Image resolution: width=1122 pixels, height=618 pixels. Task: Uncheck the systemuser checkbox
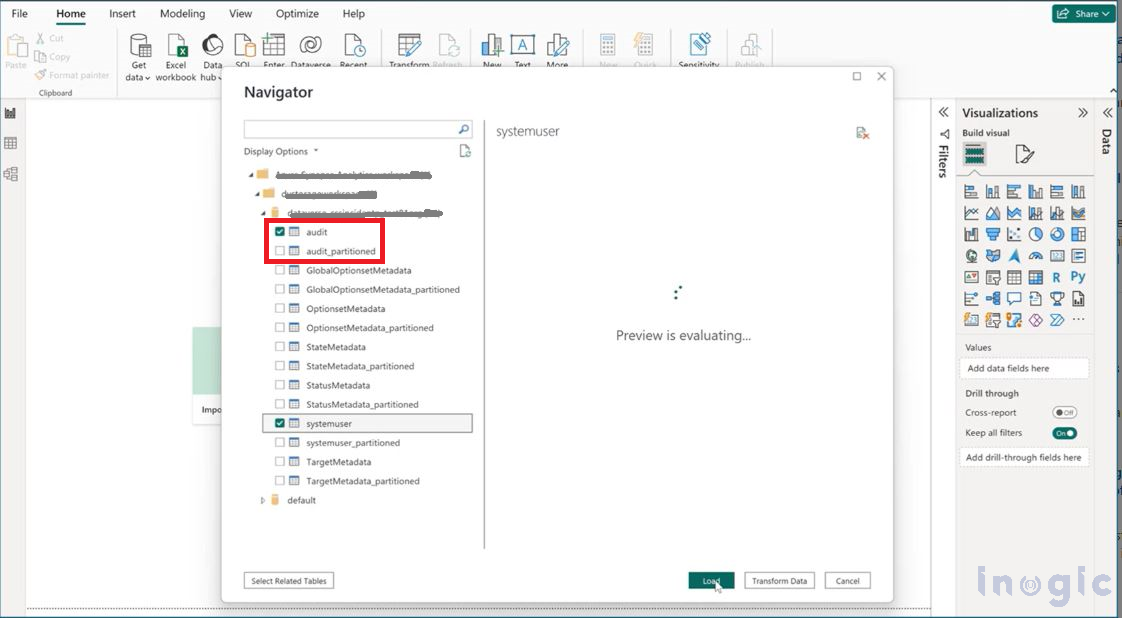(280, 423)
